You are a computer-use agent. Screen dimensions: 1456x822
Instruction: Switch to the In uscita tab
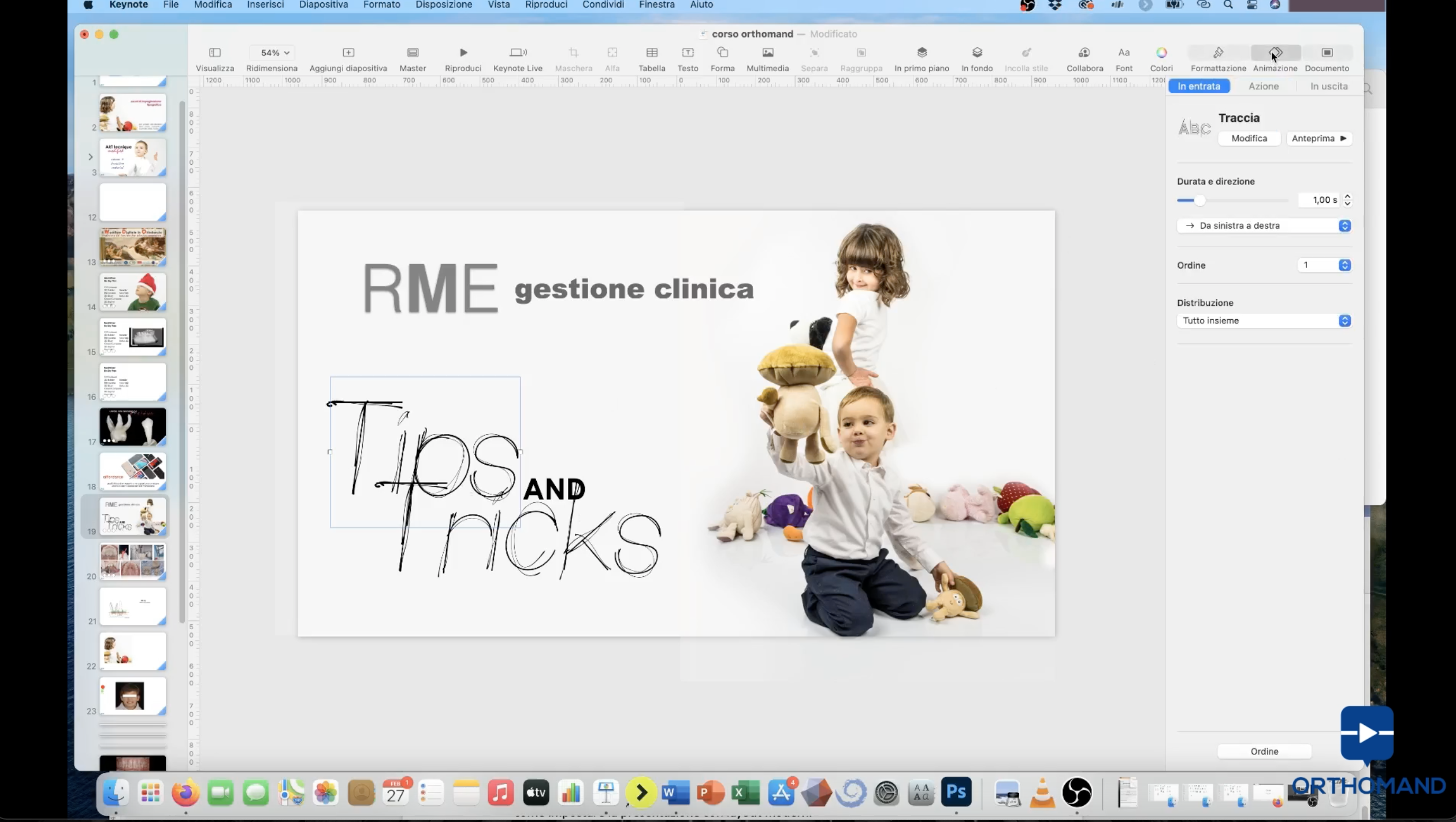click(1328, 86)
